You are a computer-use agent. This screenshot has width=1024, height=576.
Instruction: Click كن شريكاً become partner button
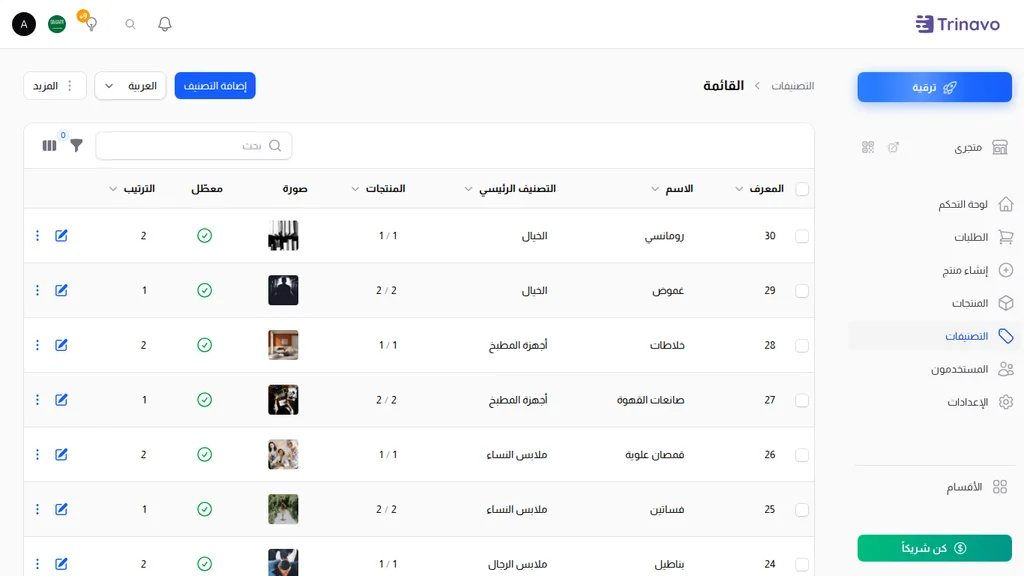click(x=935, y=548)
